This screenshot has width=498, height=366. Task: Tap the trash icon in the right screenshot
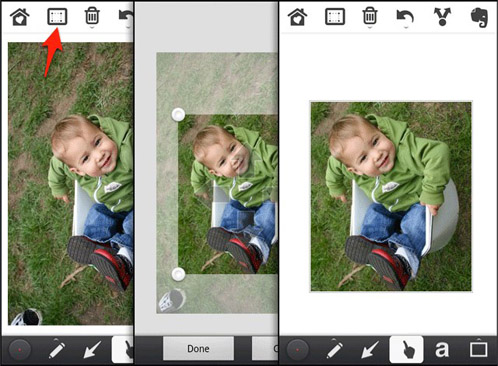point(370,17)
